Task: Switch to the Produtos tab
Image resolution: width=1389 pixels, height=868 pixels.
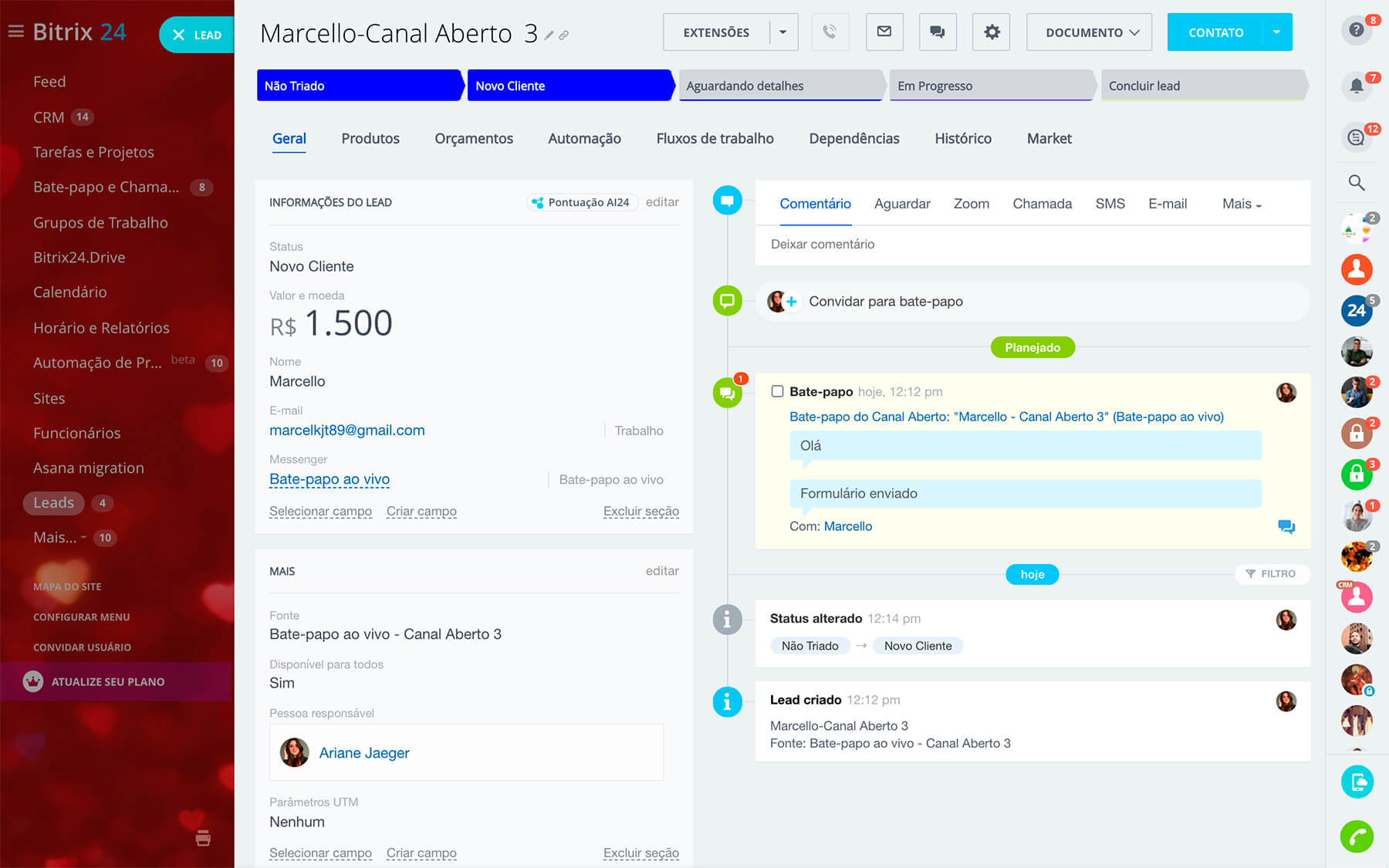Action: [370, 139]
